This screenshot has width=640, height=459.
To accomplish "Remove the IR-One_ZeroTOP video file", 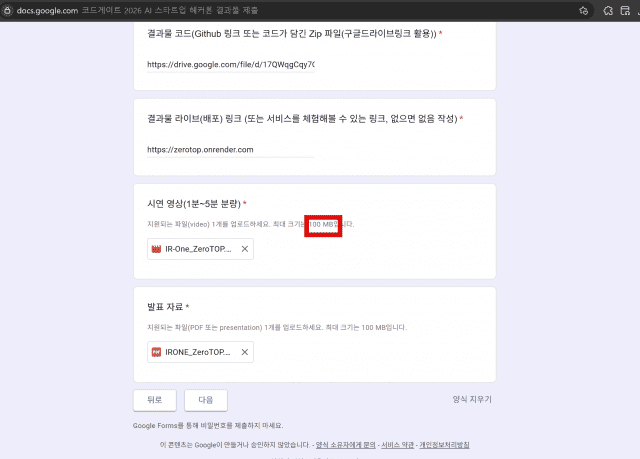I will (244, 249).
